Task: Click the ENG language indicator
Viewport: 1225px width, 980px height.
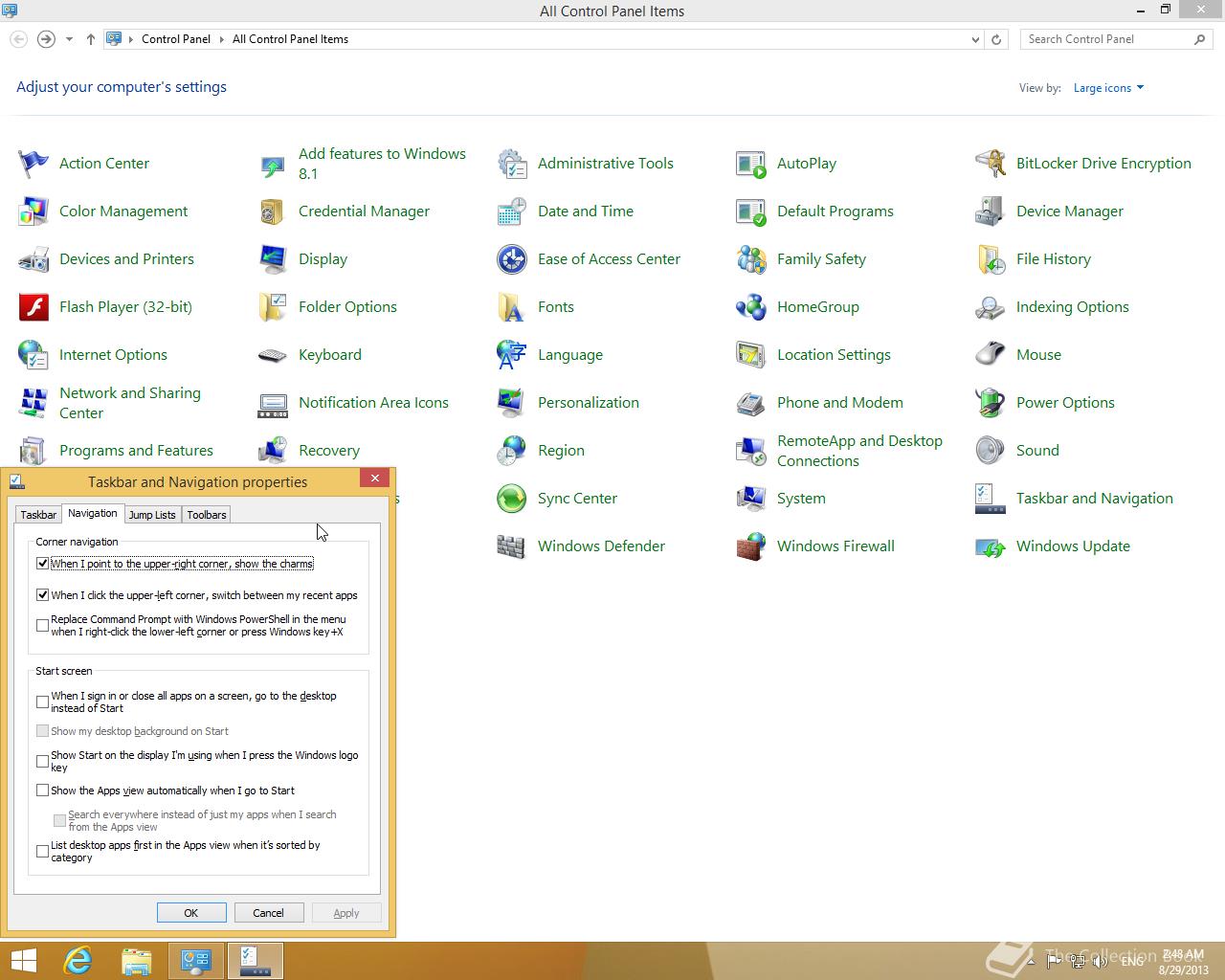Action: (1132, 962)
